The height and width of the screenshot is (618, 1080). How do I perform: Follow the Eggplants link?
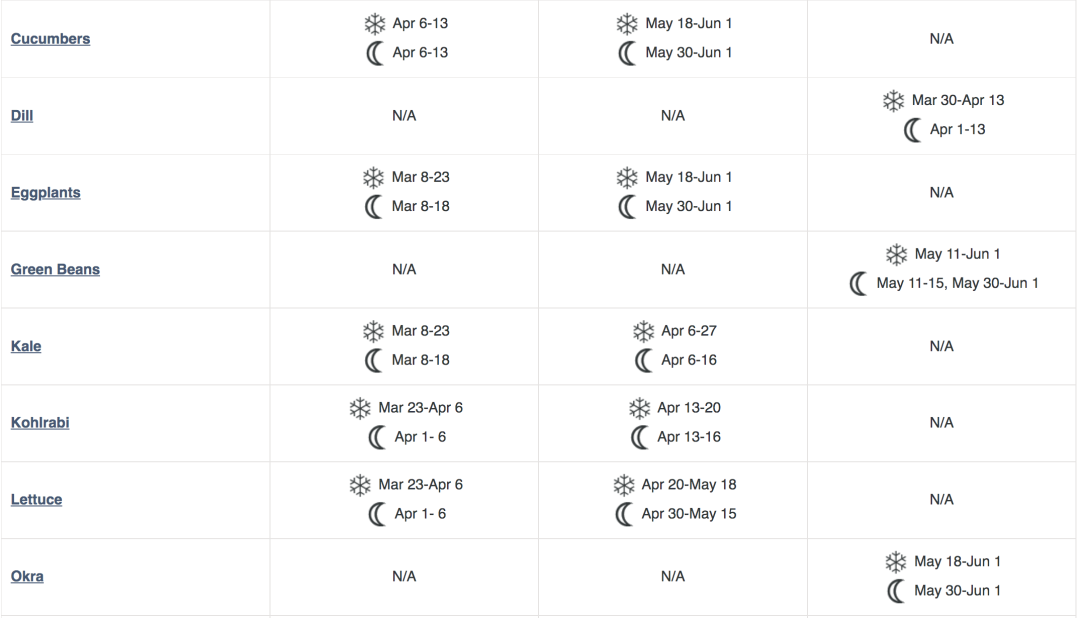[x=45, y=193]
